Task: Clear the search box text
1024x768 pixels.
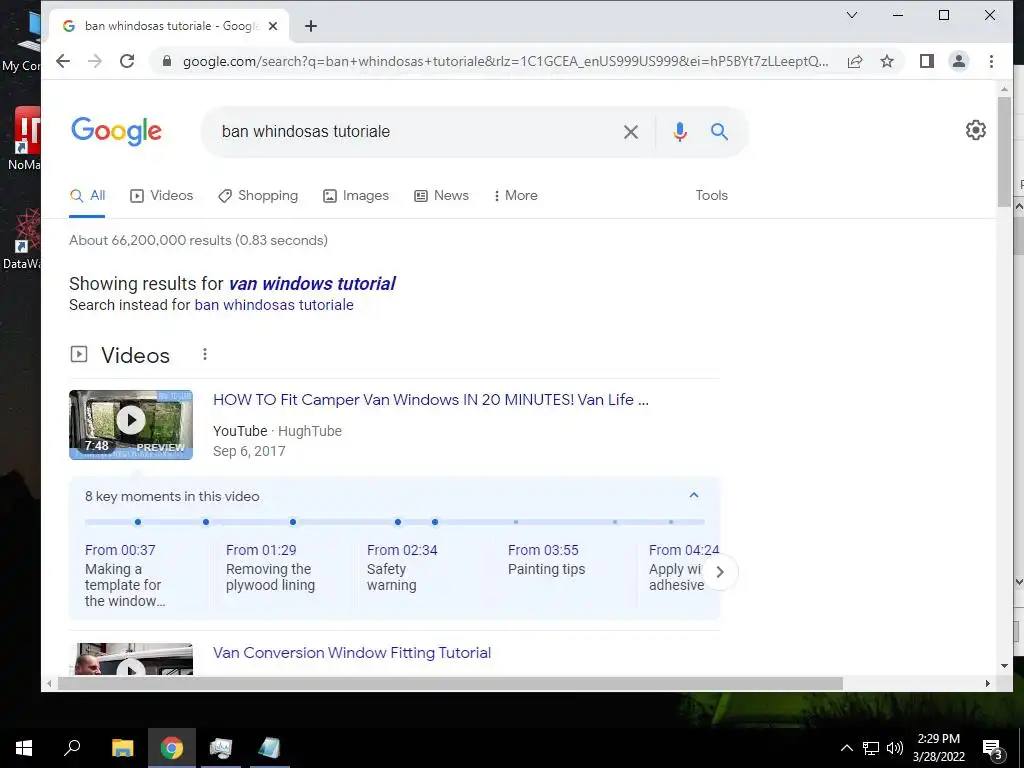Action: (631, 132)
